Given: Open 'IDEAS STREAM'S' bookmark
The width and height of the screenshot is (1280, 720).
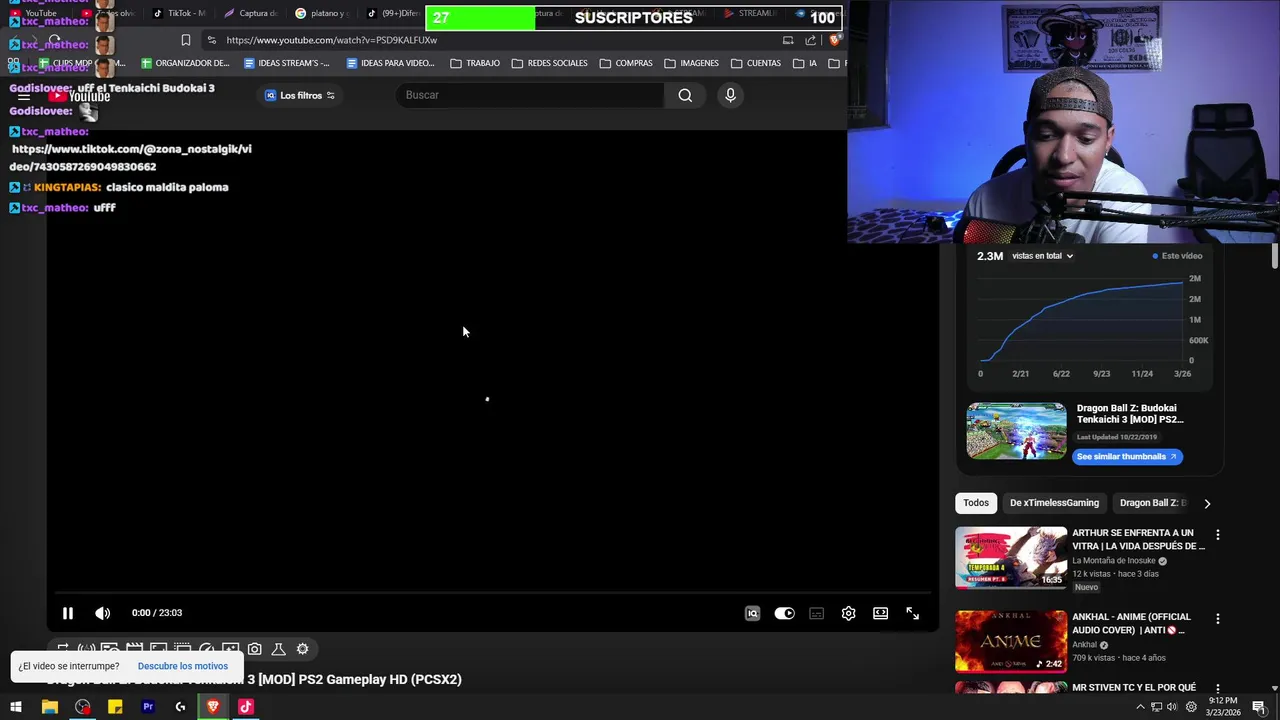Looking at the screenshot, I should pyautogui.click(x=285, y=63).
